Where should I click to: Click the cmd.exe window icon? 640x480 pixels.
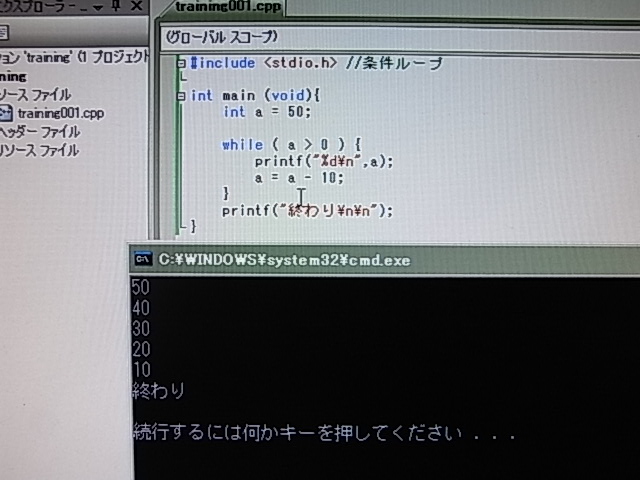[143, 260]
